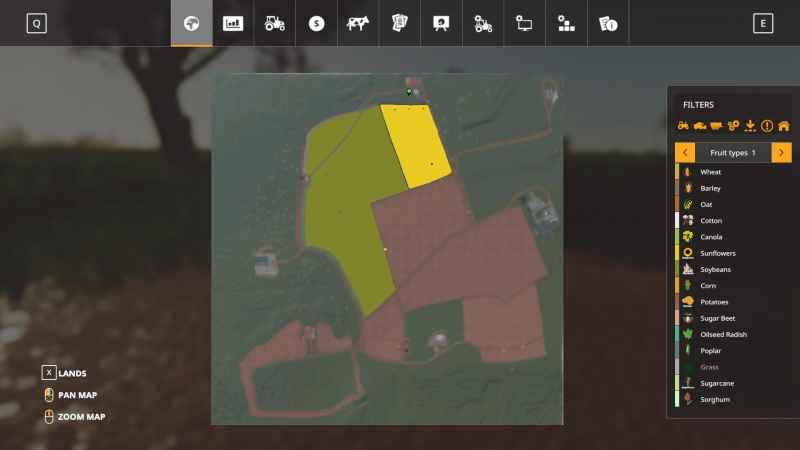Toggle the unloading download-arrow map filter
The height and width of the screenshot is (450, 800).
(x=750, y=126)
